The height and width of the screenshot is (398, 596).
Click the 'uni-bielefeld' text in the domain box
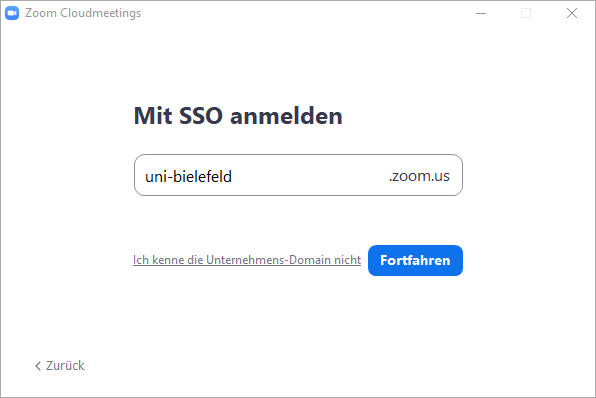coord(189,176)
